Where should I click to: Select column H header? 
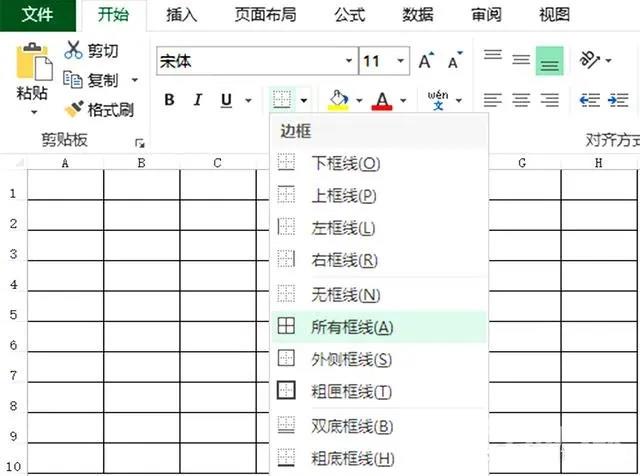coord(598,163)
